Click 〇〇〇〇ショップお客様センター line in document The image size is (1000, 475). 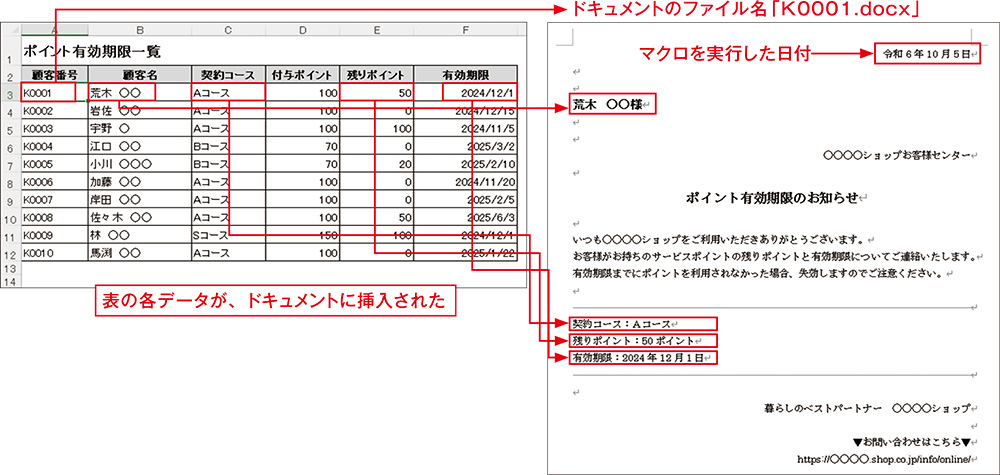[x=896, y=155]
